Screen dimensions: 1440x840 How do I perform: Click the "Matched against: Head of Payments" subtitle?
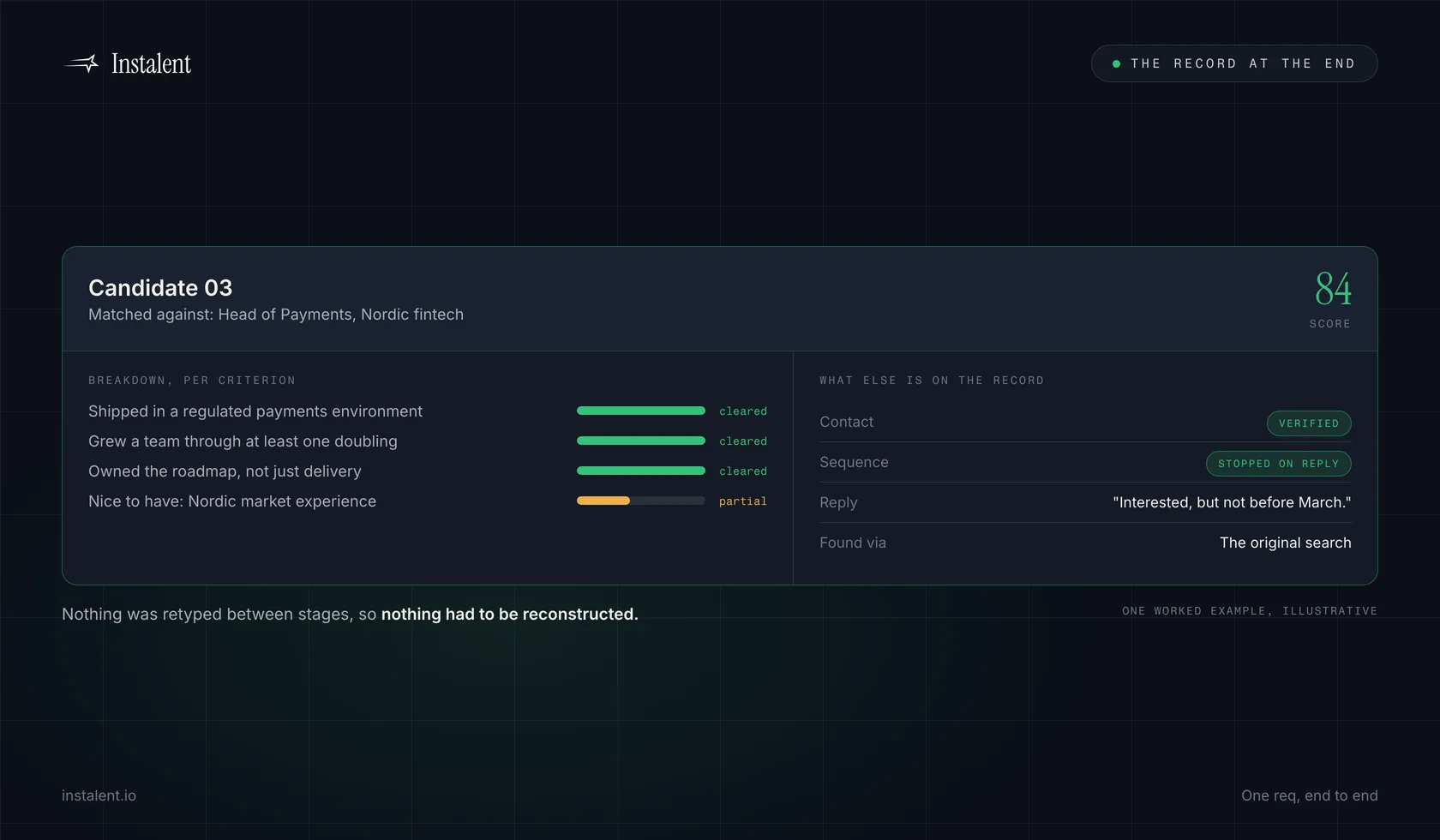point(276,315)
